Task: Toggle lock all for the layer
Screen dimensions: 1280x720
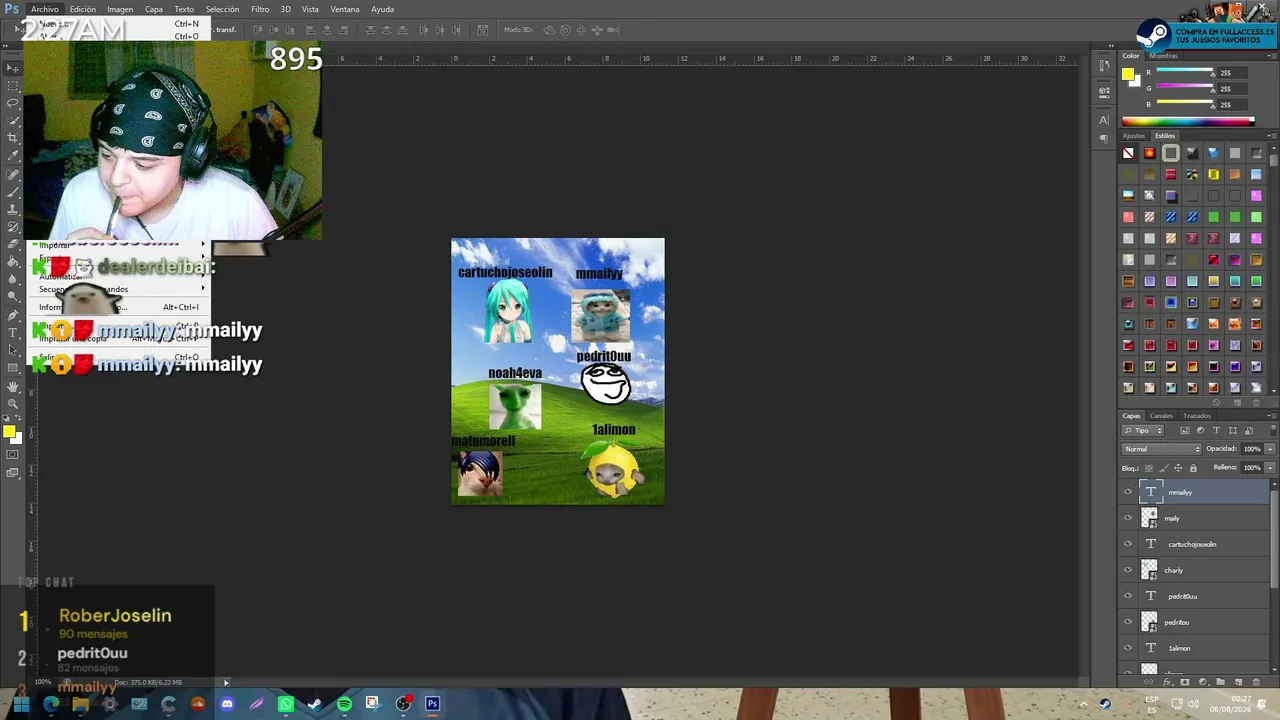Action: [1193, 468]
